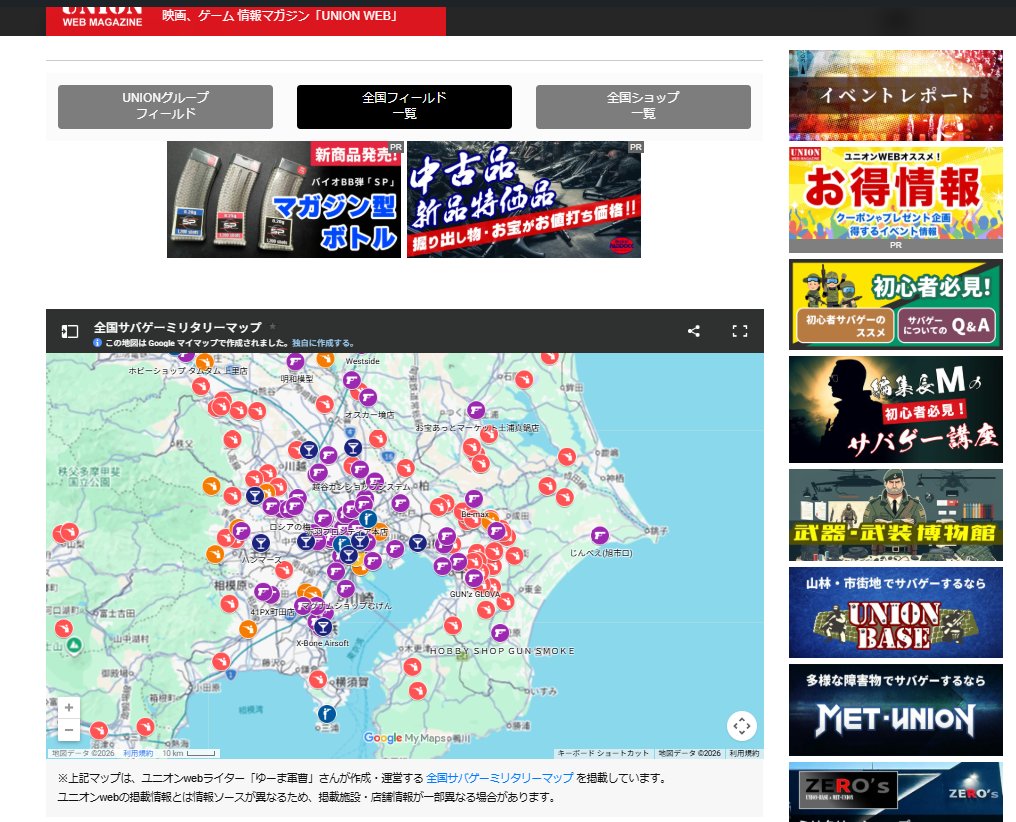Image resolution: width=1016 pixels, height=822 pixels.
Task: Open the UNION BASE banner
Action: tap(895, 613)
